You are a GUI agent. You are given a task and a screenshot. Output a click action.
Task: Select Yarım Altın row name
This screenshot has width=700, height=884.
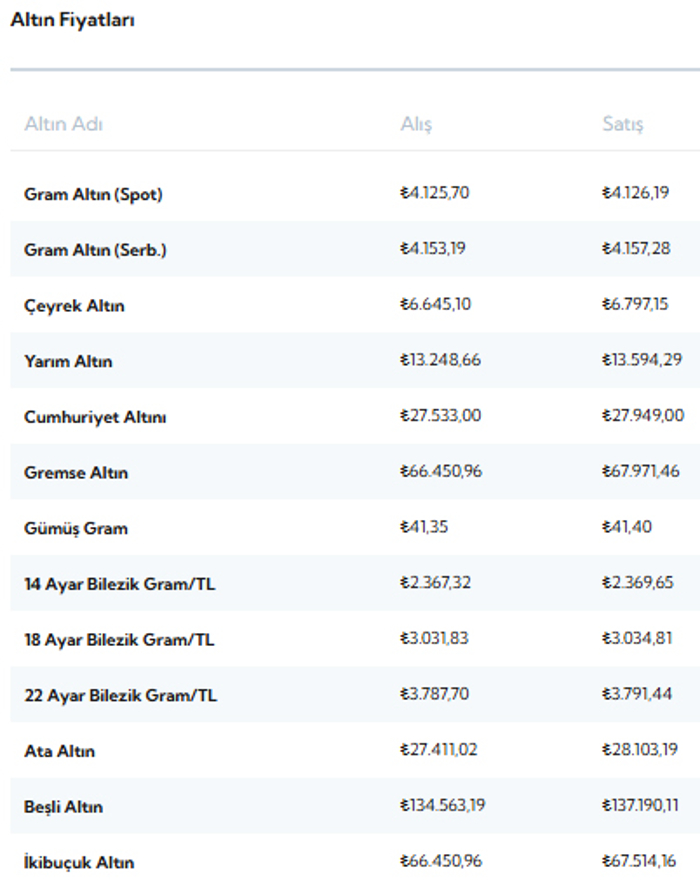point(68,361)
